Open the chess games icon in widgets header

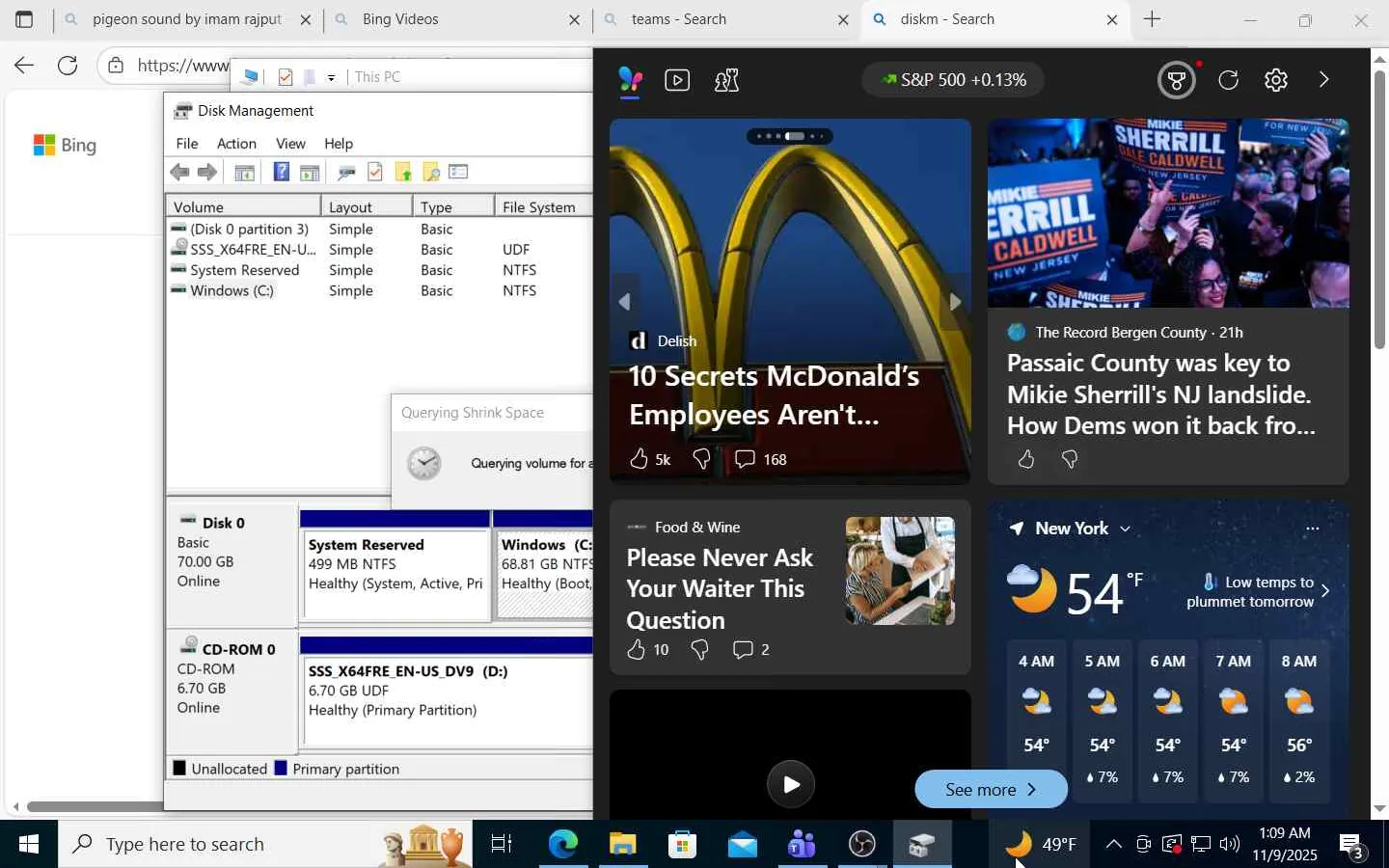726,80
